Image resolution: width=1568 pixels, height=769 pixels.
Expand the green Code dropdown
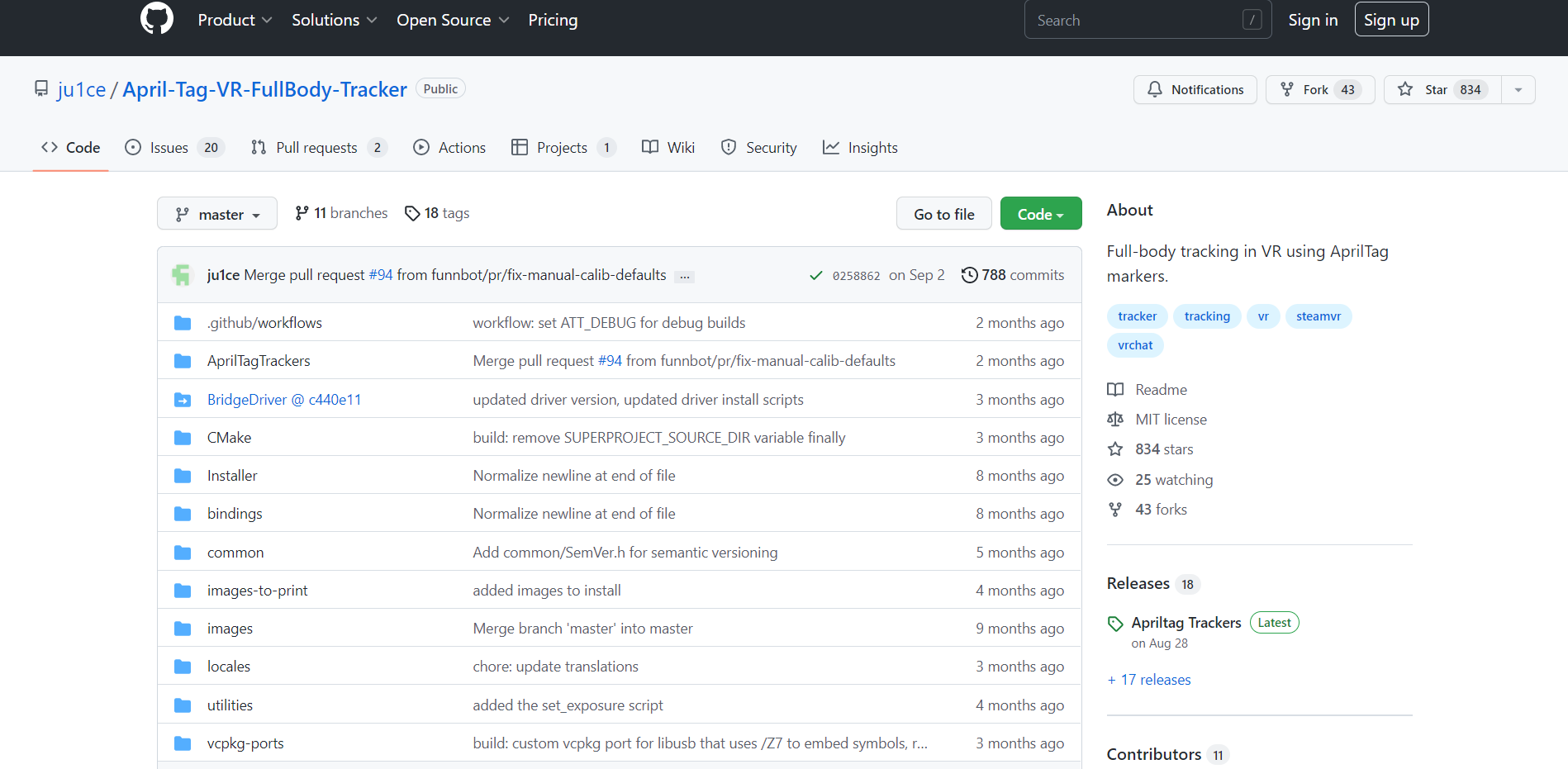coord(1040,214)
